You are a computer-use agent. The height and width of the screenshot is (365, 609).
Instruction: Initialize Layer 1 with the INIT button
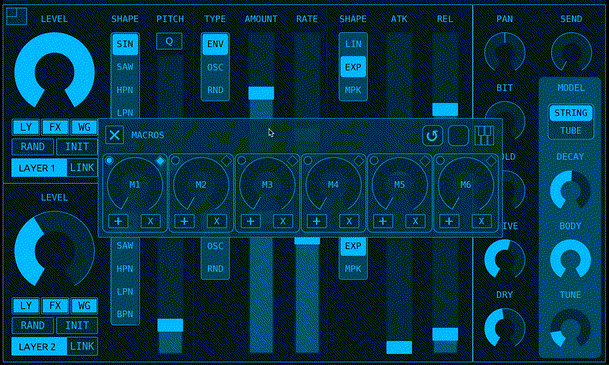[x=77, y=147]
